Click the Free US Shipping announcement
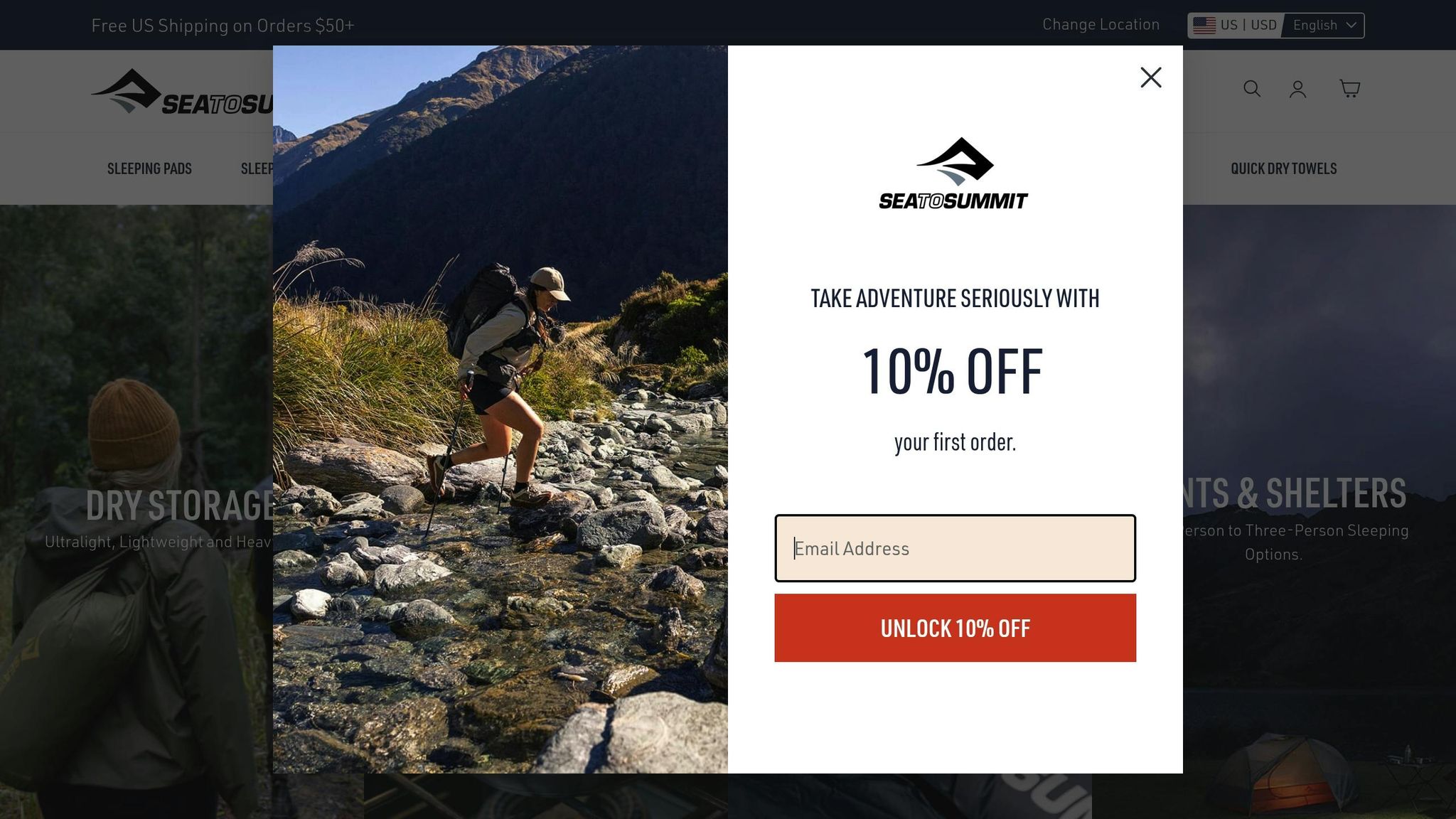The height and width of the screenshot is (819, 1456). point(223,26)
